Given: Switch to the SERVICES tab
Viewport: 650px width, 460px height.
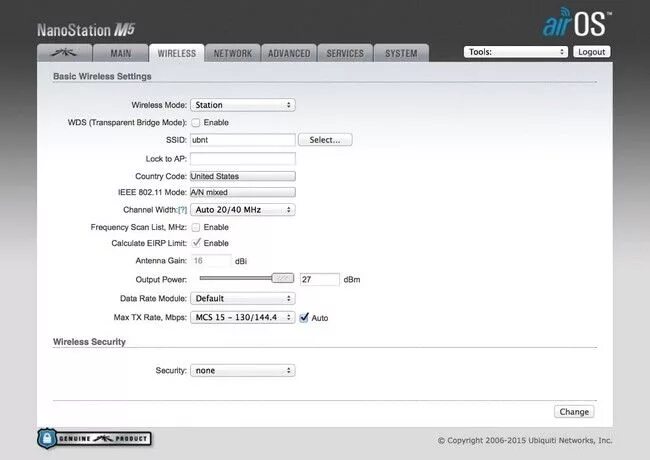Looking at the screenshot, I should pos(345,53).
